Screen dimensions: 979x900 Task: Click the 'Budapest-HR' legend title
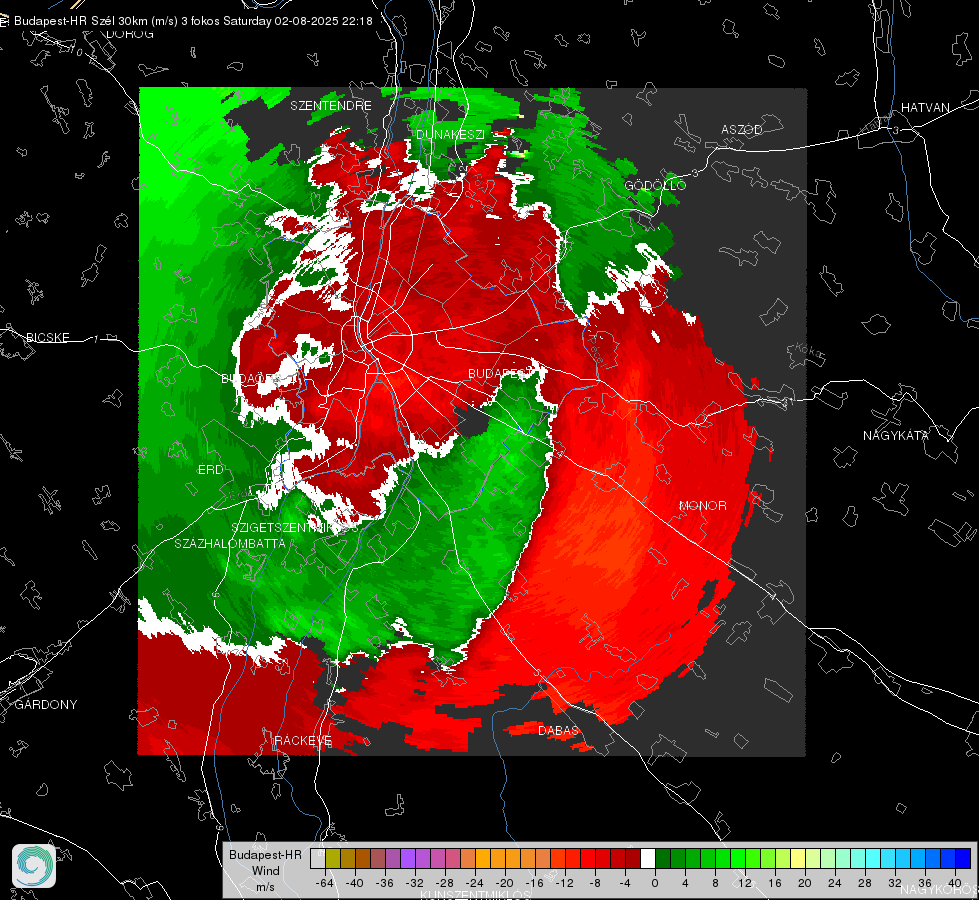265,855
